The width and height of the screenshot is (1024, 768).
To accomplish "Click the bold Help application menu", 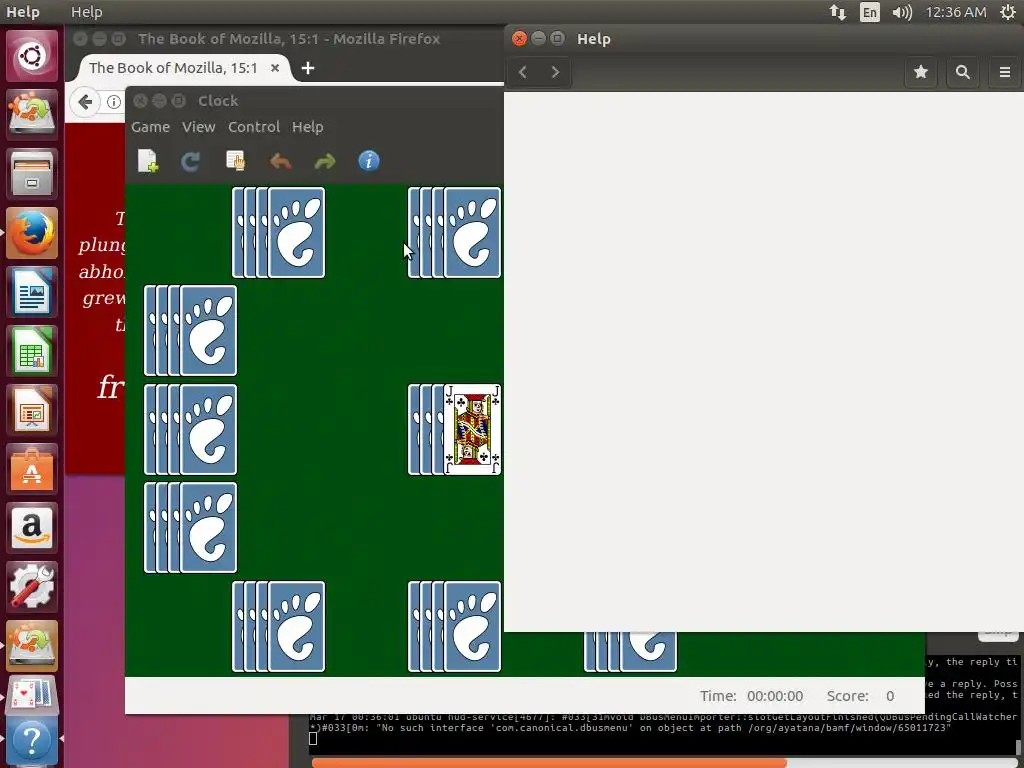I will click(x=23, y=12).
